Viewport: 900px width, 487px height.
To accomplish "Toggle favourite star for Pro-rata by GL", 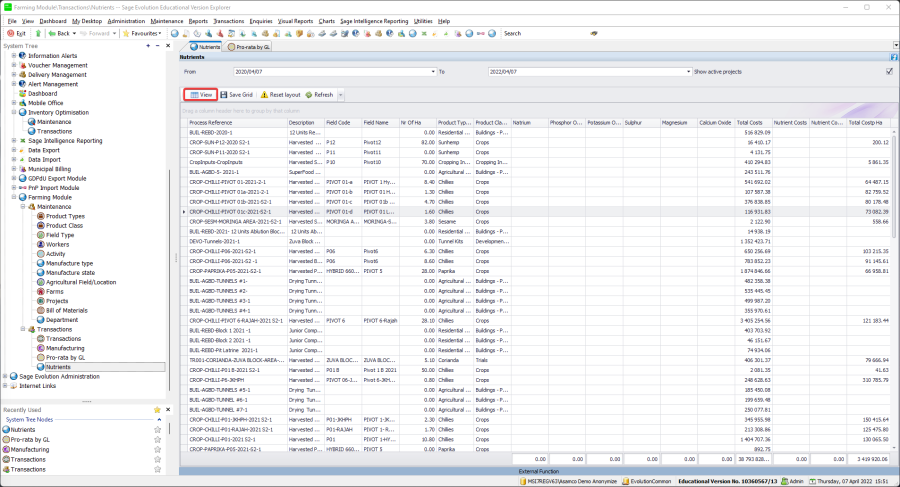I will pyautogui.click(x=157, y=439).
